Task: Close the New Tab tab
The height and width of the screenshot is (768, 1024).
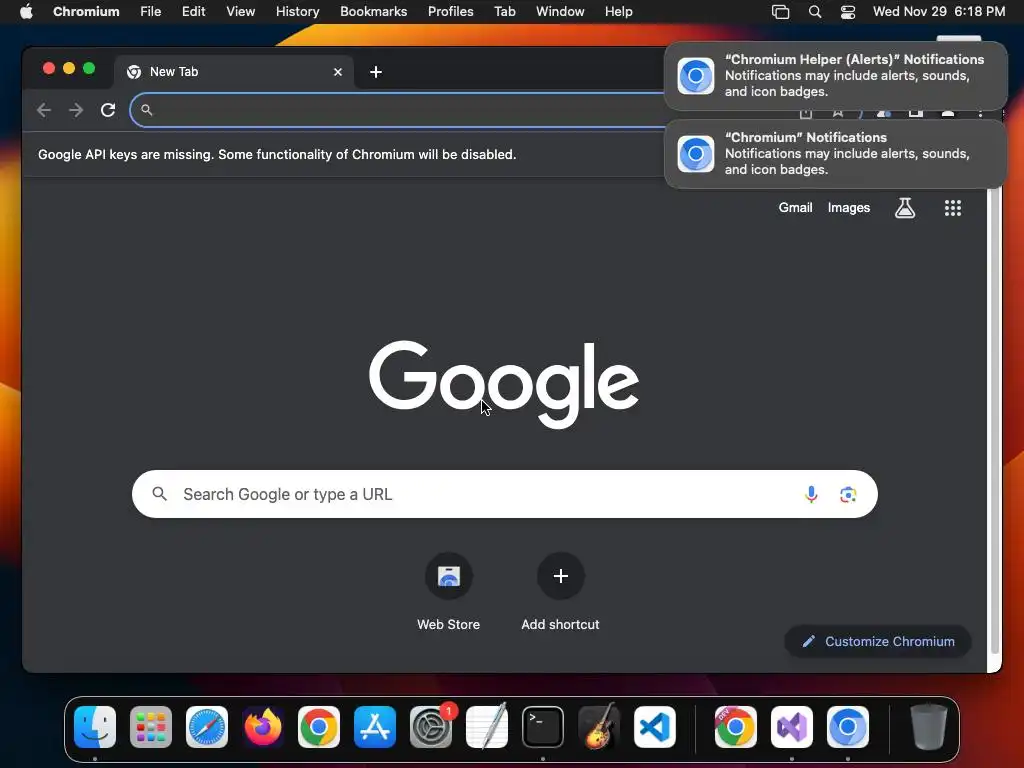Action: (x=338, y=72)
